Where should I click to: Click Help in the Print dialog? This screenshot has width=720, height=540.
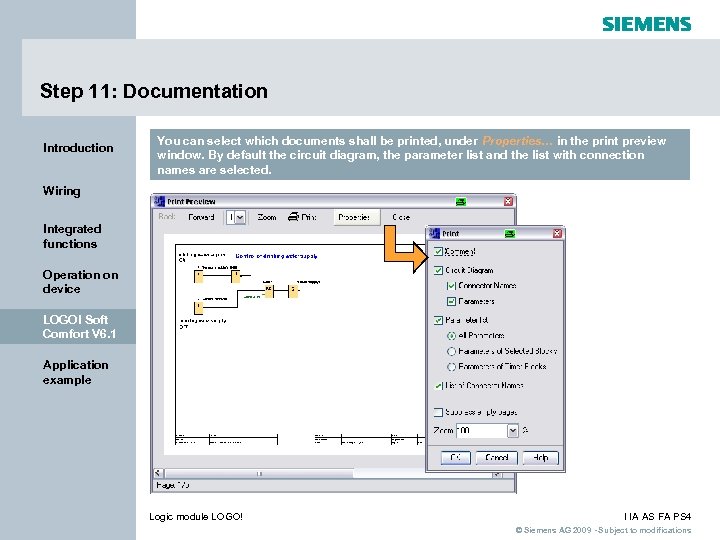click(540, 458)
